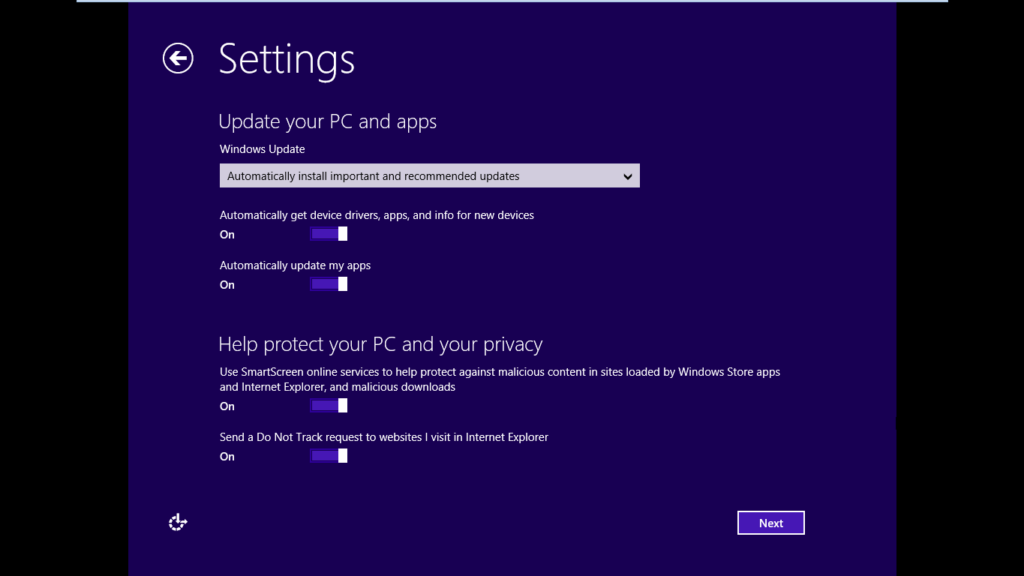Click the Do Not Track request description text

[384, 437]
